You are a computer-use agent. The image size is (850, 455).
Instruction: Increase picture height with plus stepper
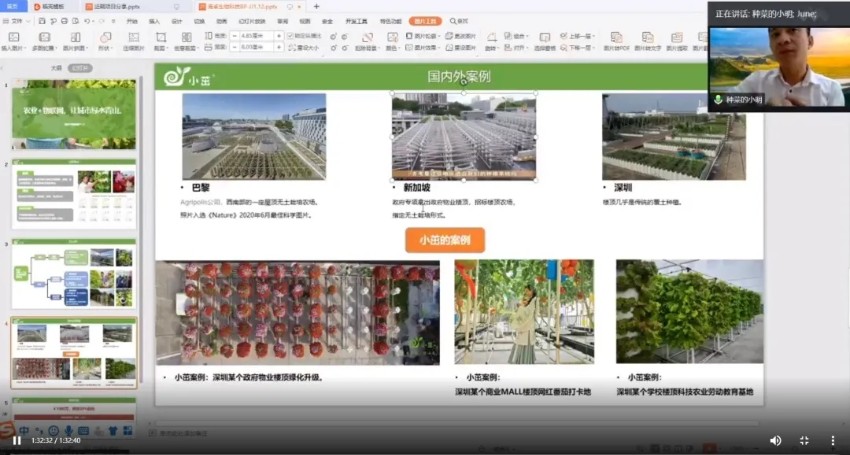click(279, 36)
